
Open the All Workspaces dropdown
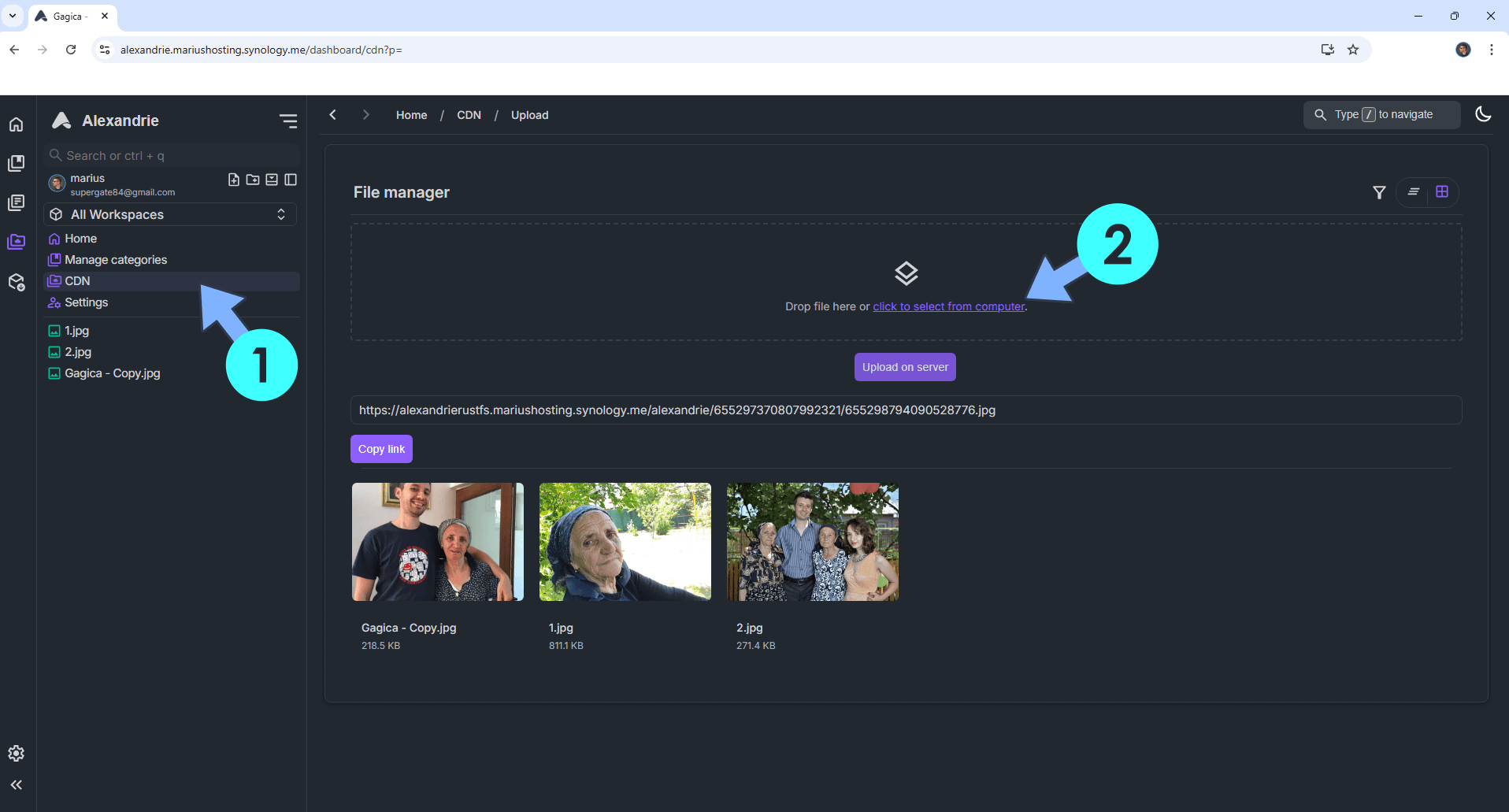[x=169, y=214]
